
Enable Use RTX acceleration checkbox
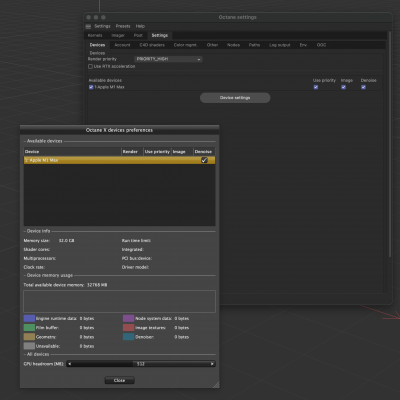click(90, 66)
